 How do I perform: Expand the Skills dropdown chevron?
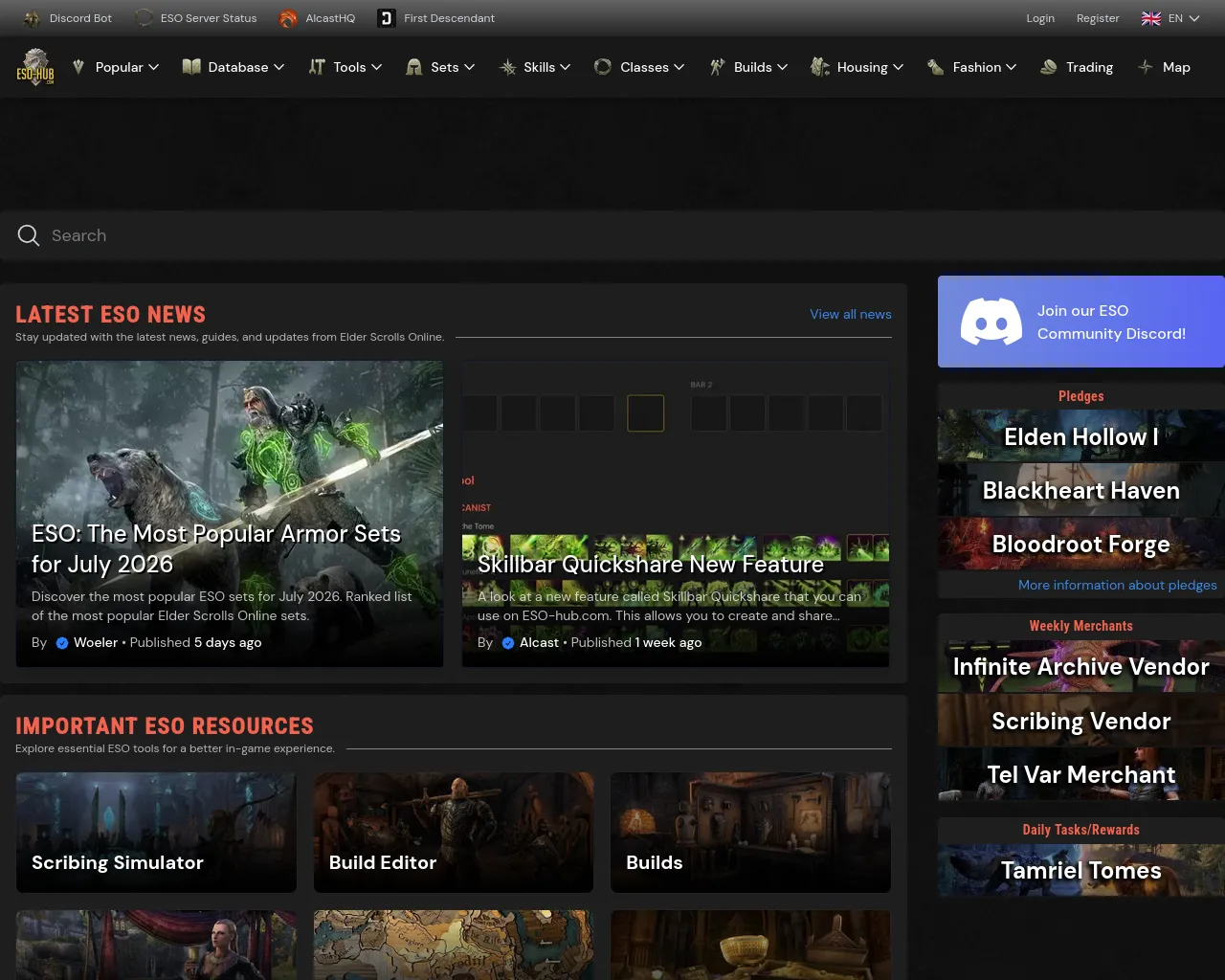[566, 67]
